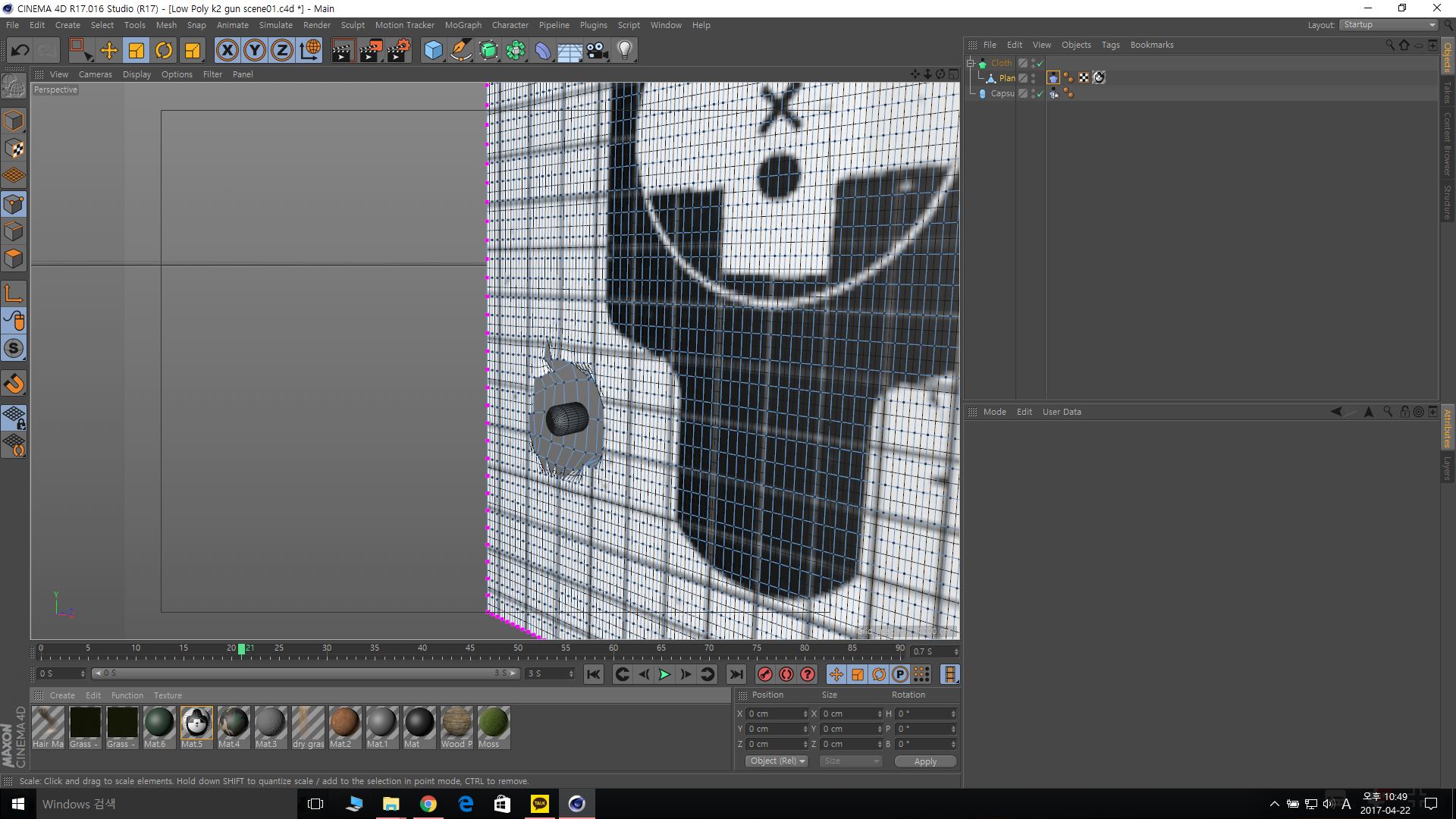Open the spline pen tool
This screenshot has width=1456, height=819.
[461, 51]
